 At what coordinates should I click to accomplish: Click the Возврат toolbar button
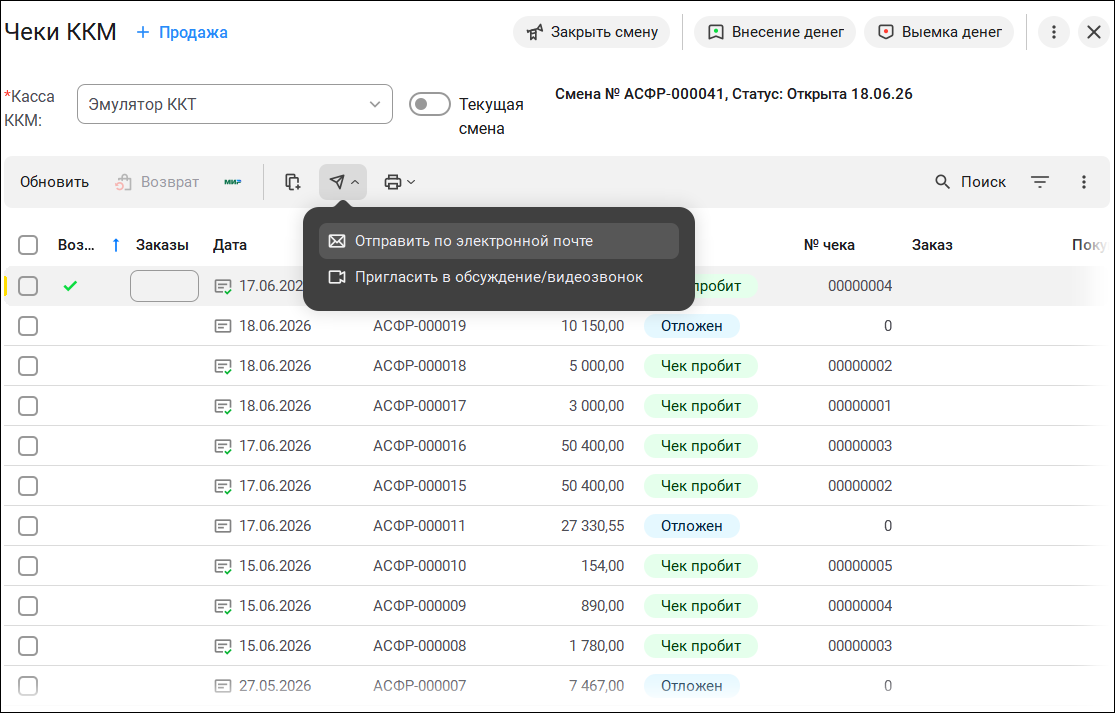[x=156, y=182]
